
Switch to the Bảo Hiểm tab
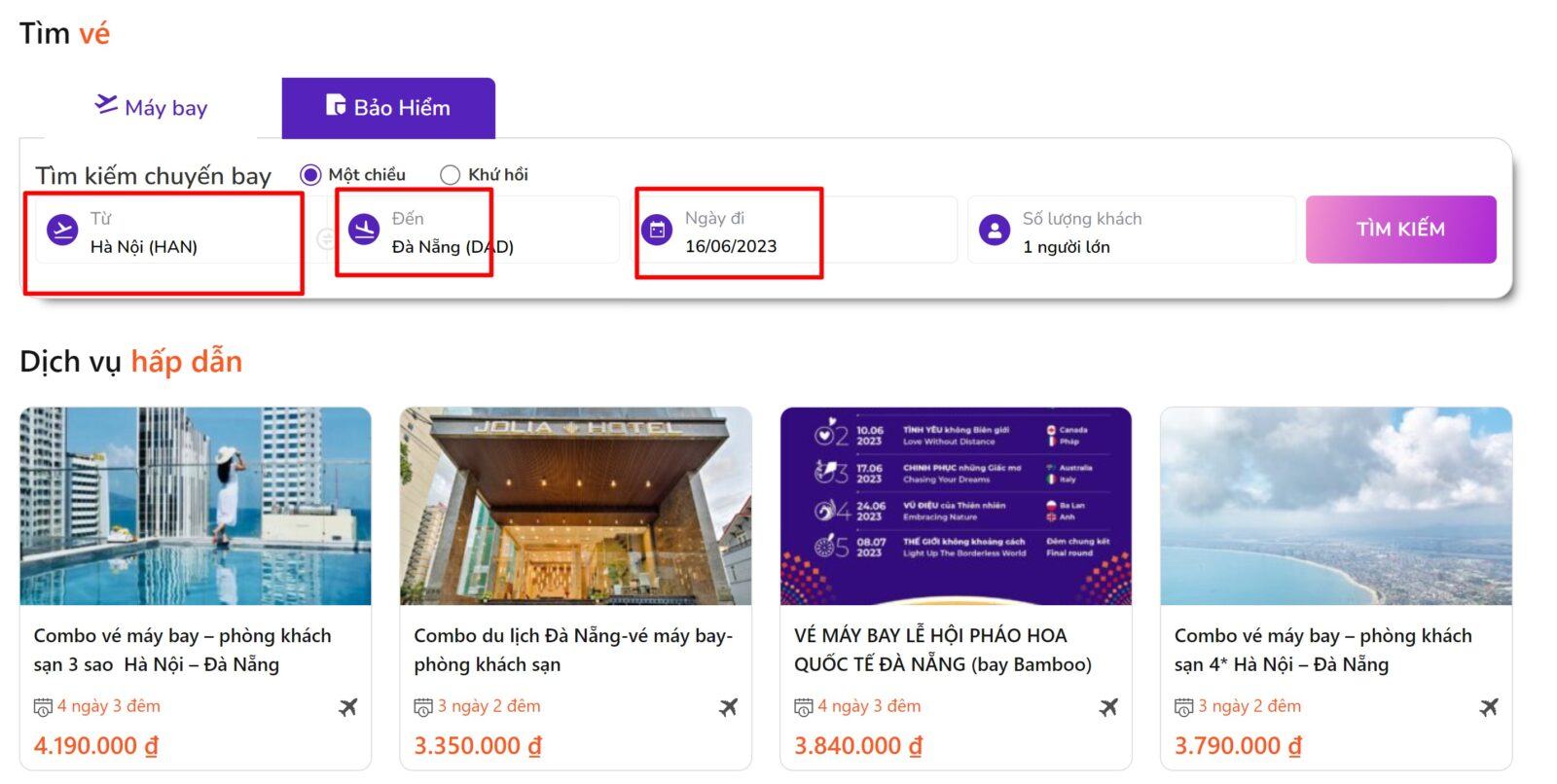(388, 107)
